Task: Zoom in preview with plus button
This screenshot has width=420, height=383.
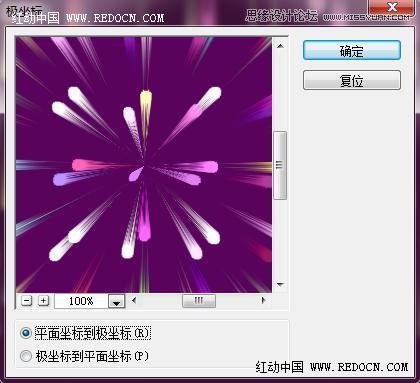Action: point(43,301)
